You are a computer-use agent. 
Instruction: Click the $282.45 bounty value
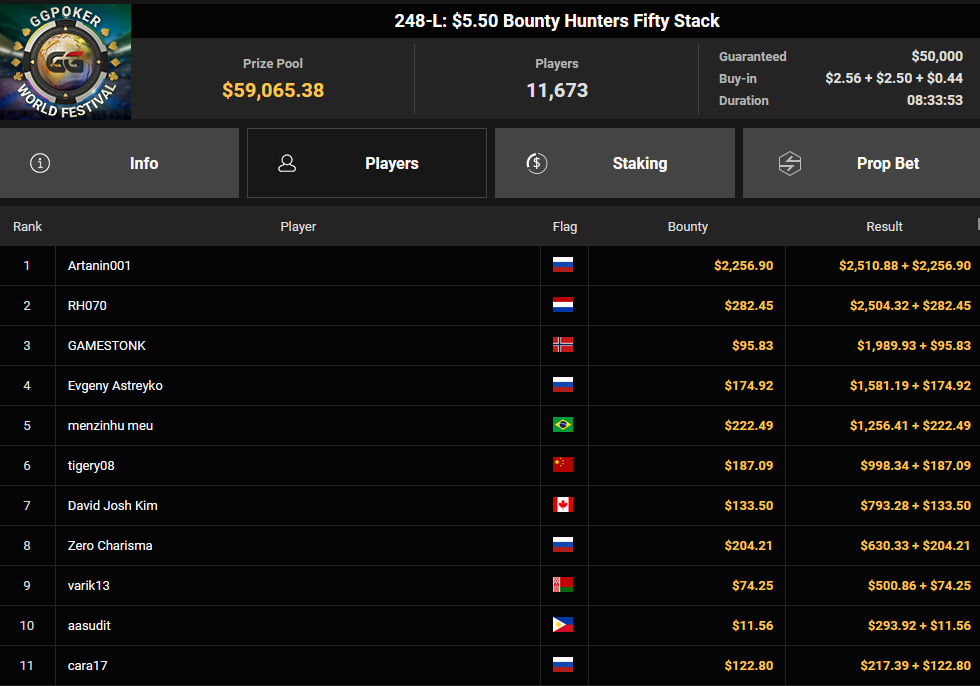(x=749, y=306)
